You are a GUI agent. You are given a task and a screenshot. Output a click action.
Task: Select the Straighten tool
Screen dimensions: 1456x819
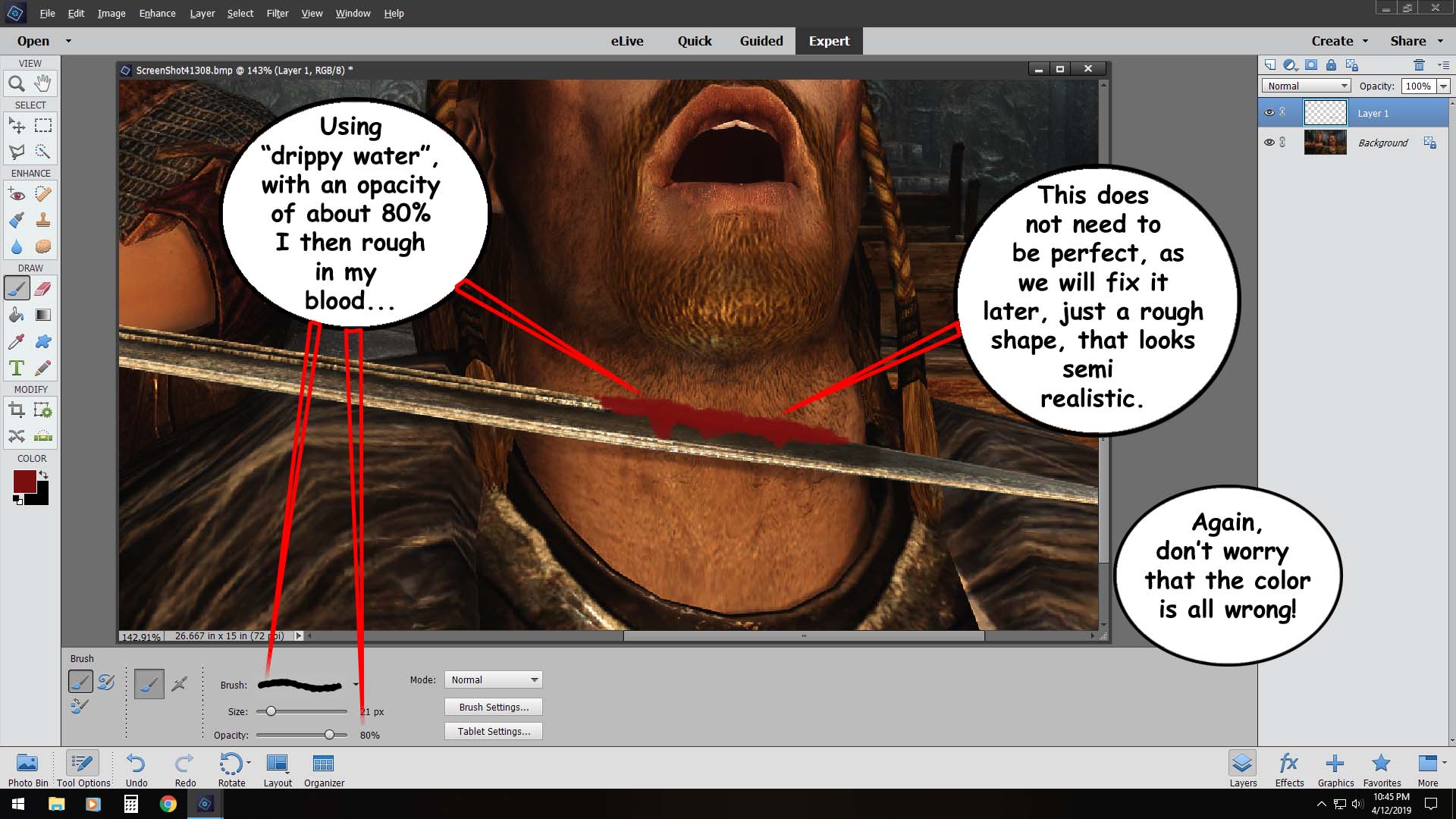(43, 436)
